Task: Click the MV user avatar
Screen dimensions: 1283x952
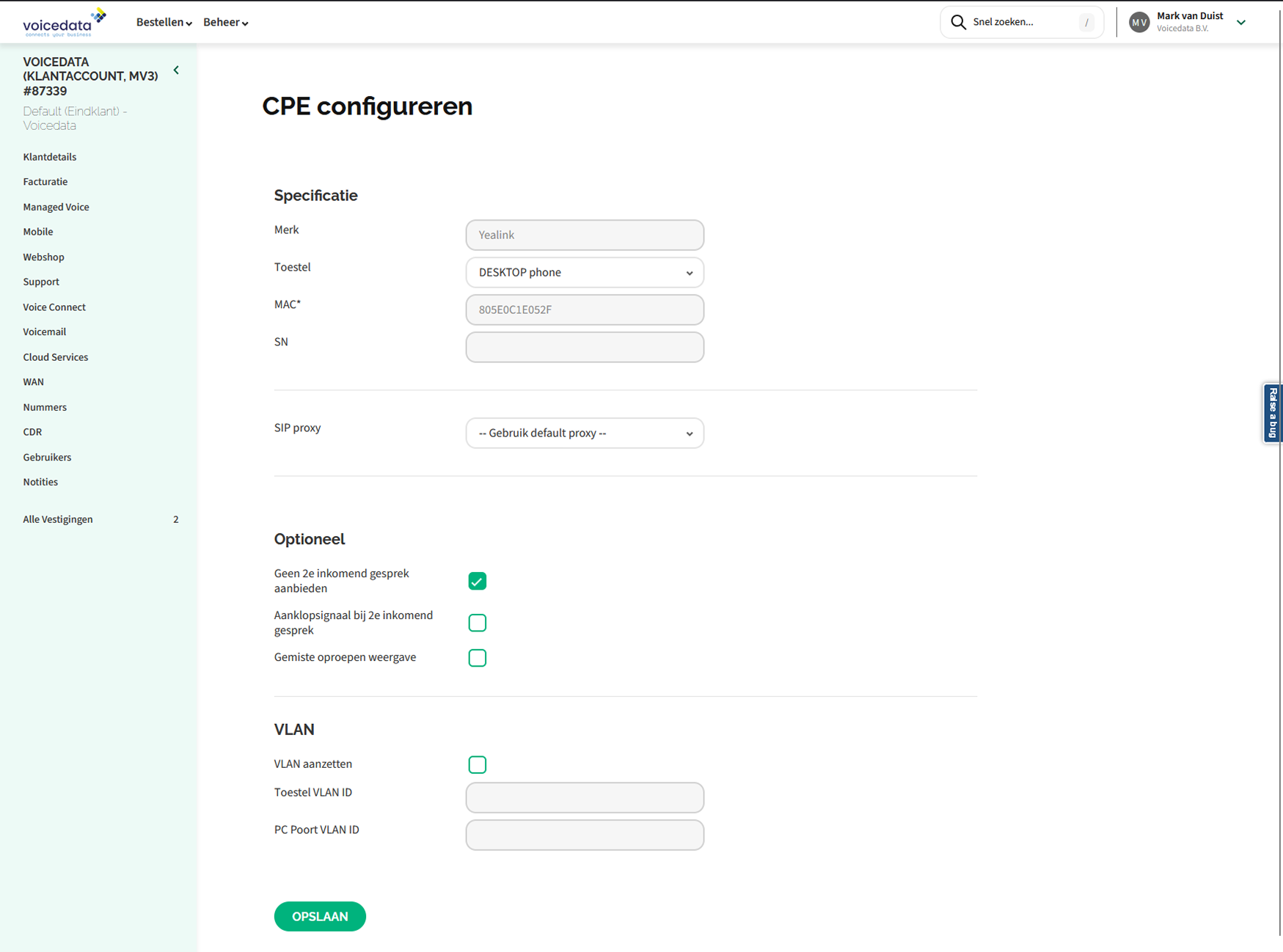Action: click(1139, 23)
